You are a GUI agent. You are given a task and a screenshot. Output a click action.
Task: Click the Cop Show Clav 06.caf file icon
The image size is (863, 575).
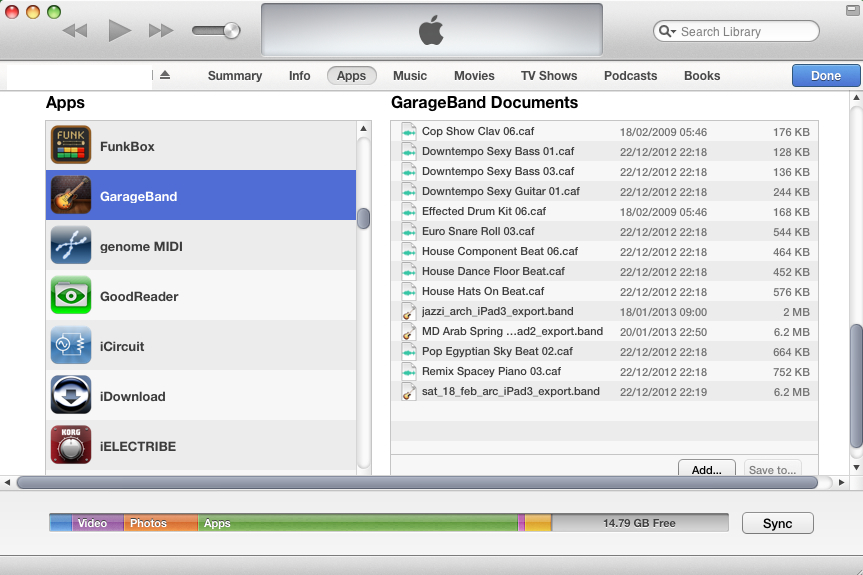tap(408, 132)
